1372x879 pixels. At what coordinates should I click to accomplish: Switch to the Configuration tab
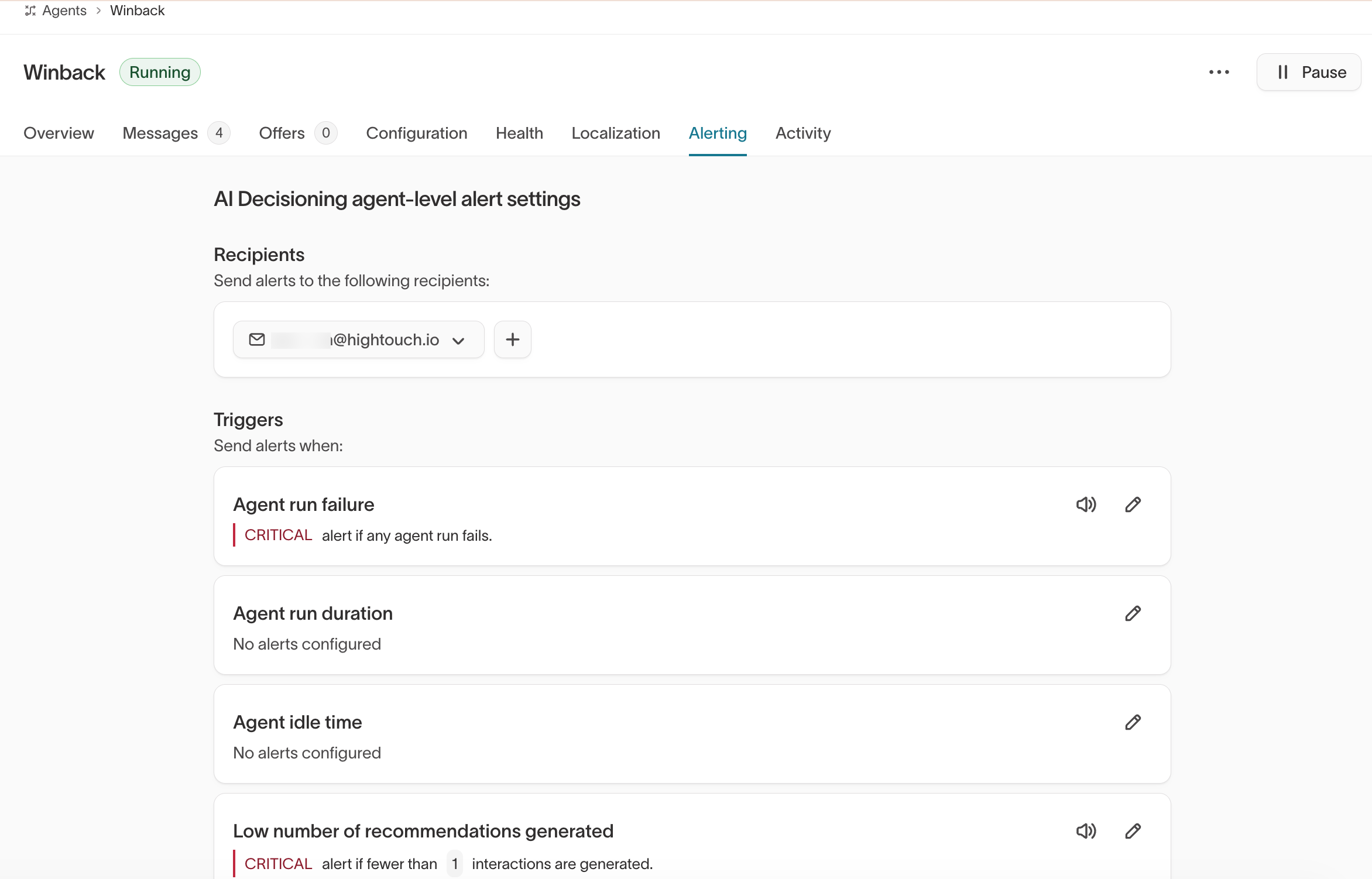pyautogui.click(x=416, y=133)
